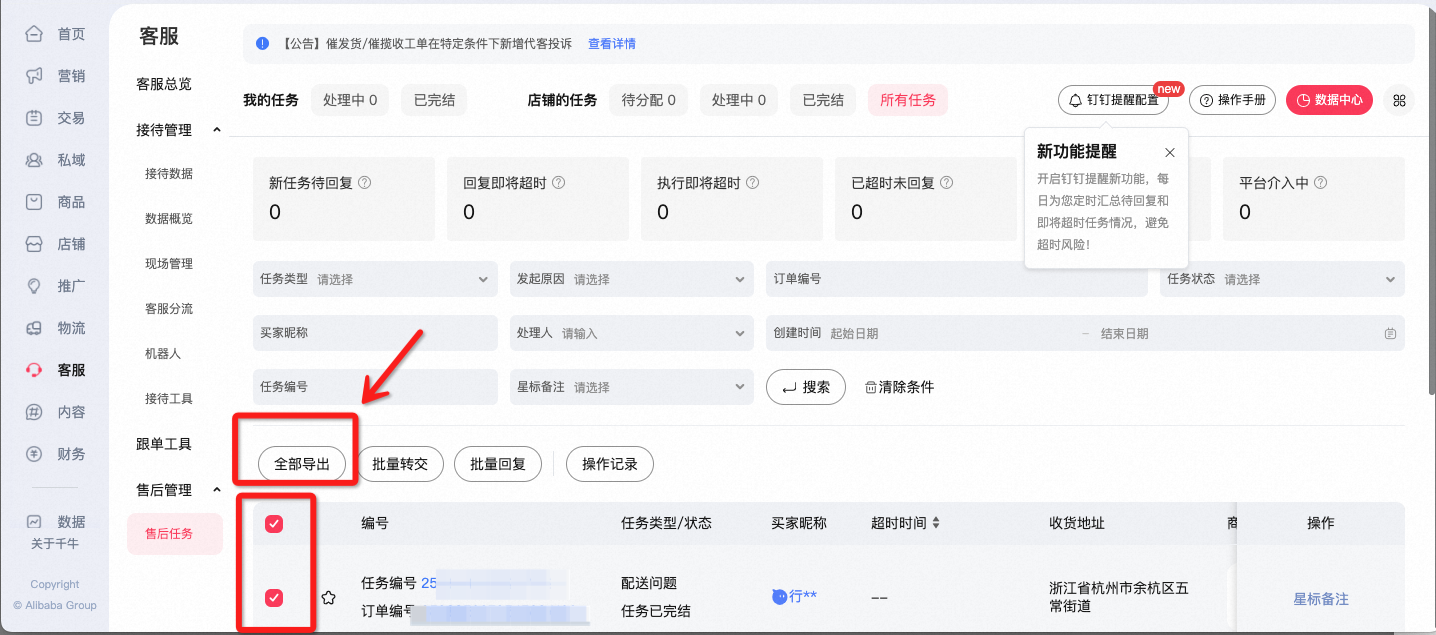
Task: Click help icon next to 平台介入中
Action: [x=1321, y=183]
